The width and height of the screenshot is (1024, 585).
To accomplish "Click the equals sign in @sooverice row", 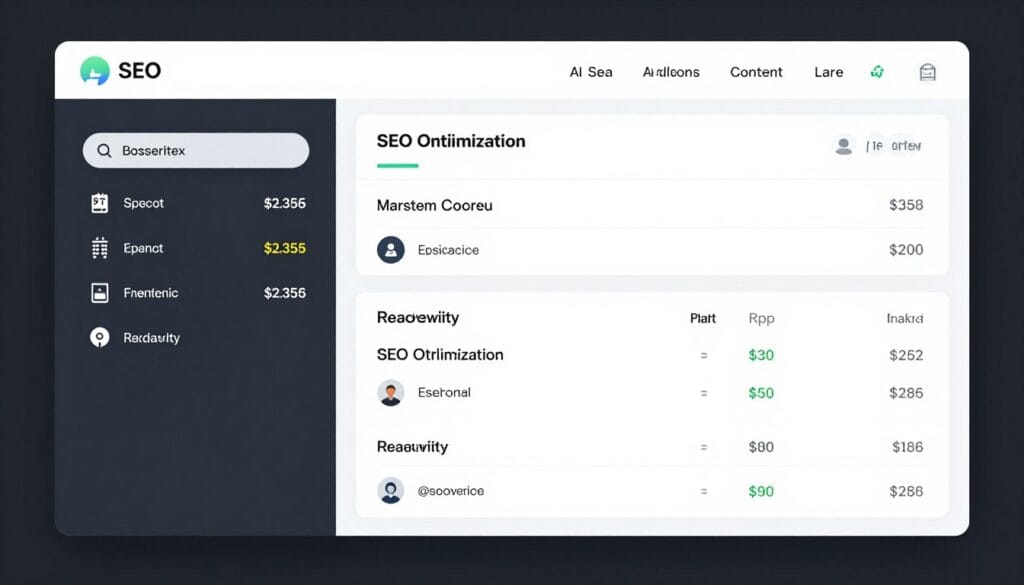I will pos(704,492).
